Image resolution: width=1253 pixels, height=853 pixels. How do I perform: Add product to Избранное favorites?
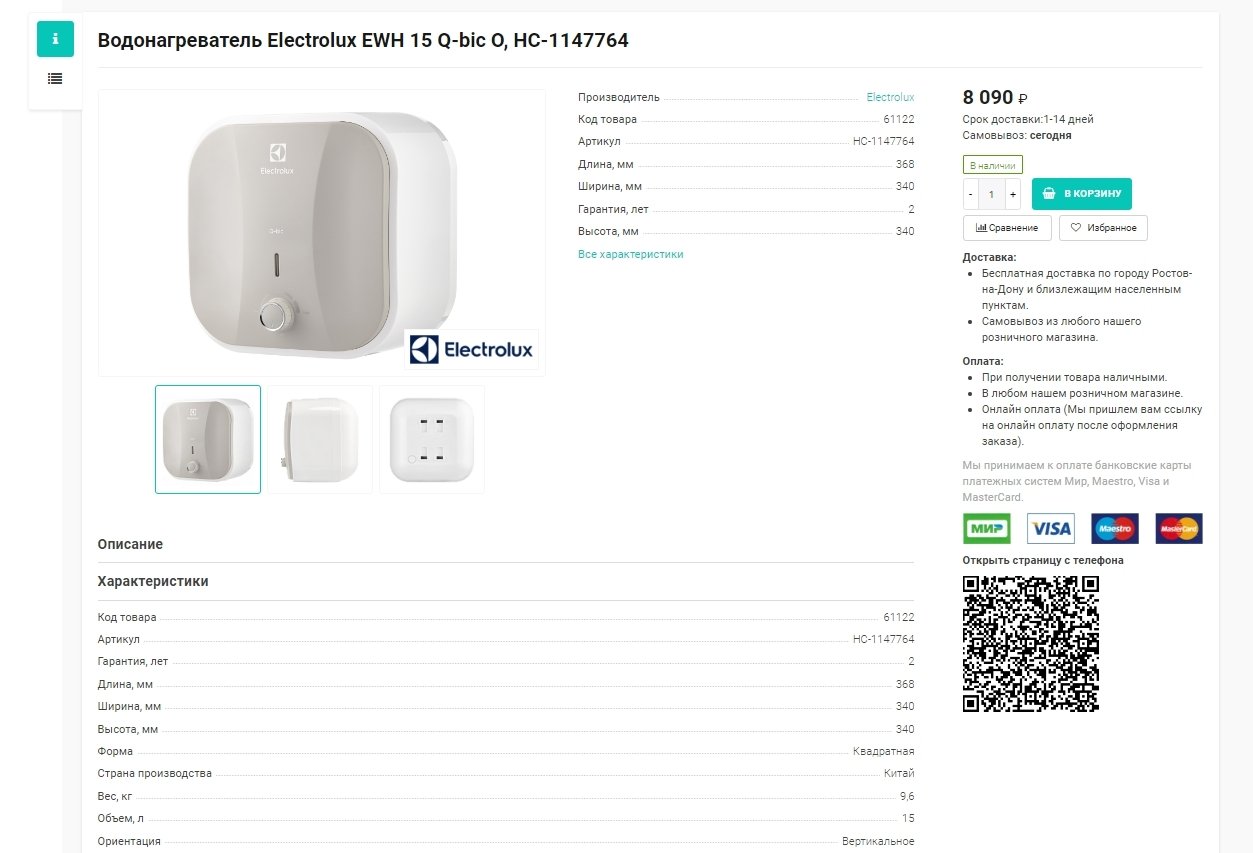(1104, 228)
